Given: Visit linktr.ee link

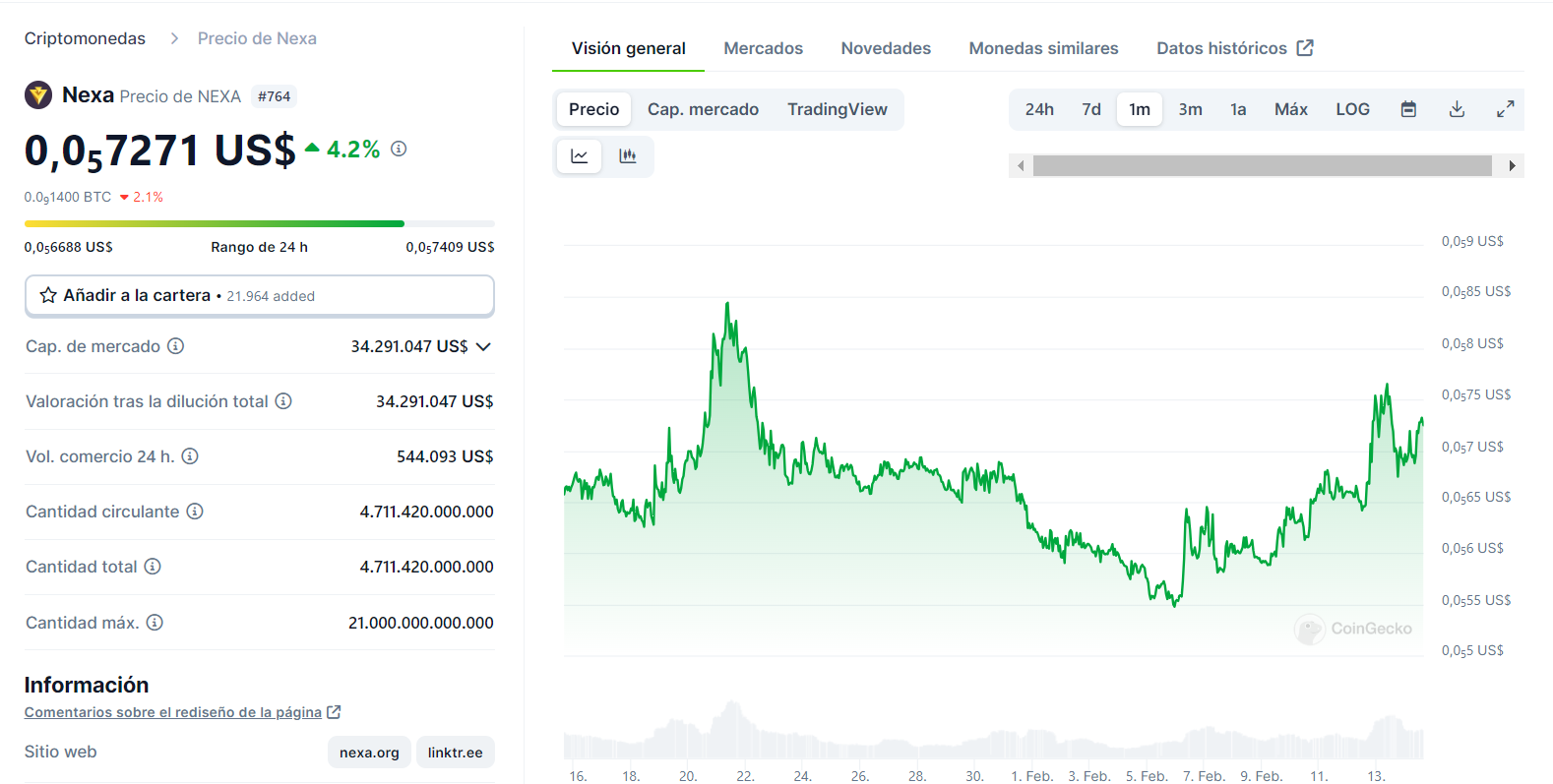Looking at the screenshot, I should click(x=455, y=753).
